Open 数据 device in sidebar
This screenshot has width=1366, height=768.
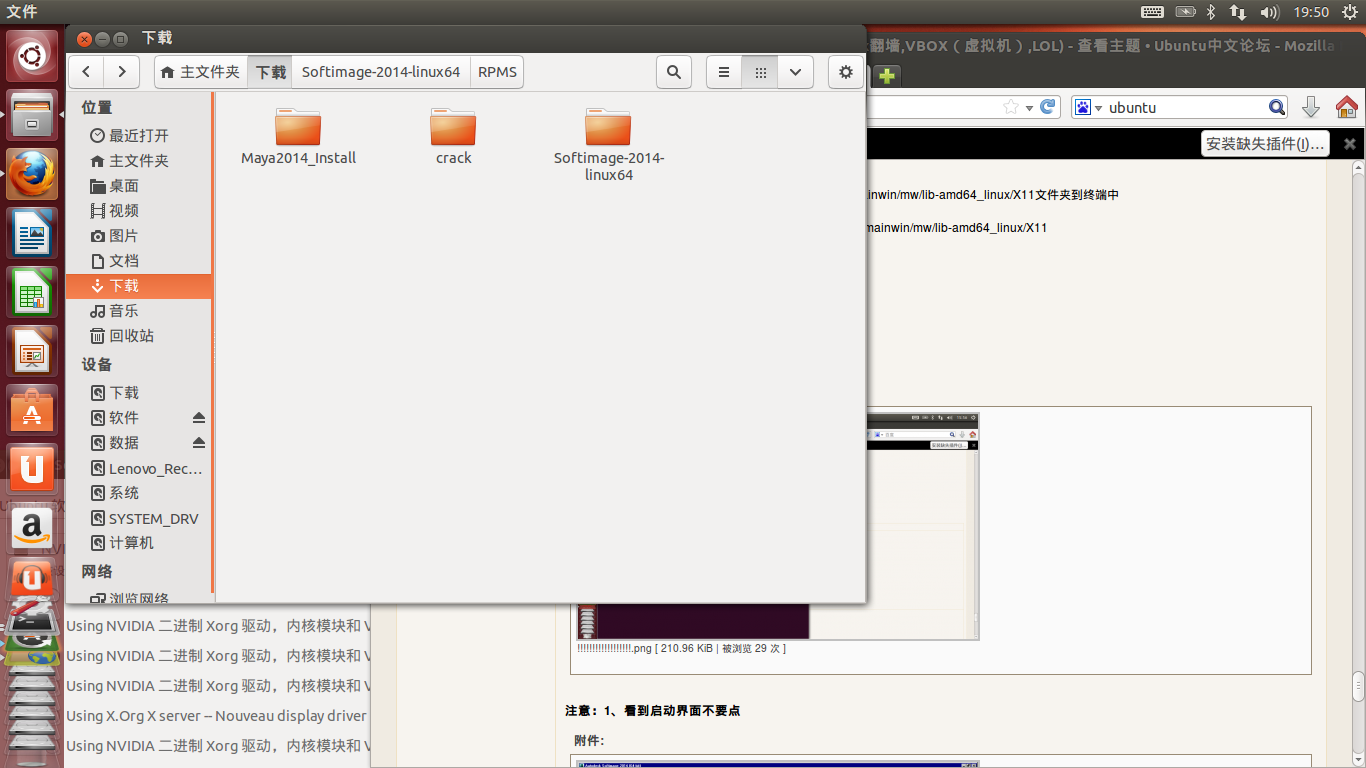tap(125, 442)
